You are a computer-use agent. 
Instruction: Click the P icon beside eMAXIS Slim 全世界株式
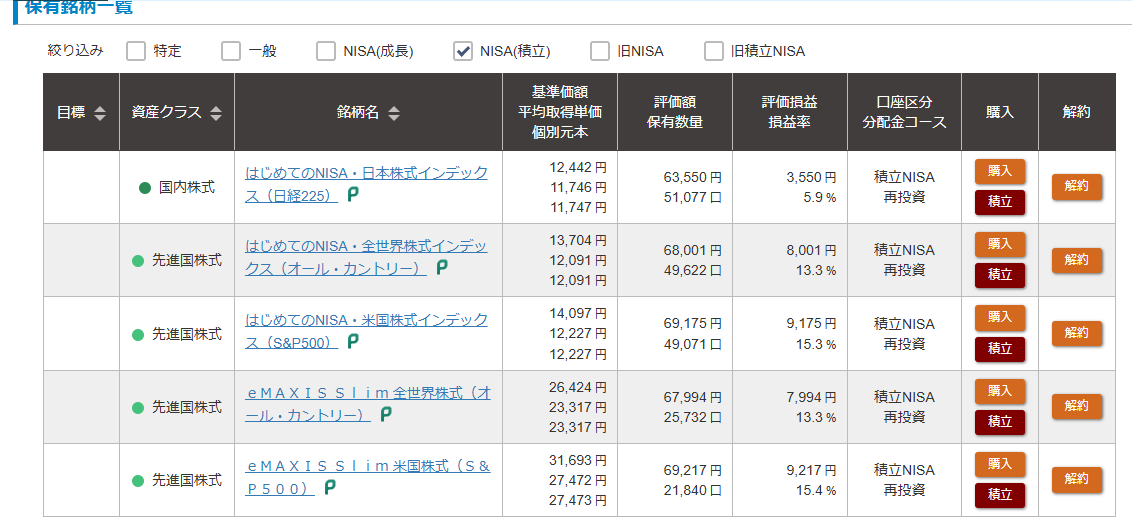click(386, 415)
